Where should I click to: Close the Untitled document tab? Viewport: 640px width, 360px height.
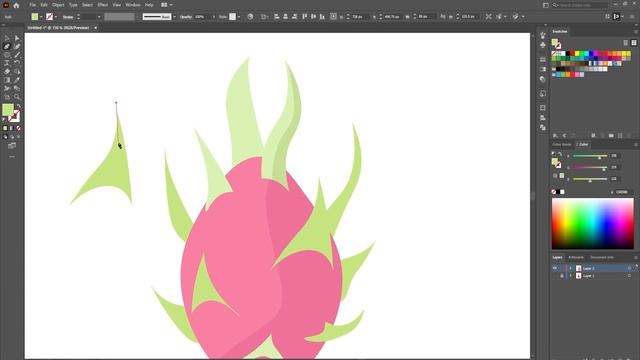(96, 28)
